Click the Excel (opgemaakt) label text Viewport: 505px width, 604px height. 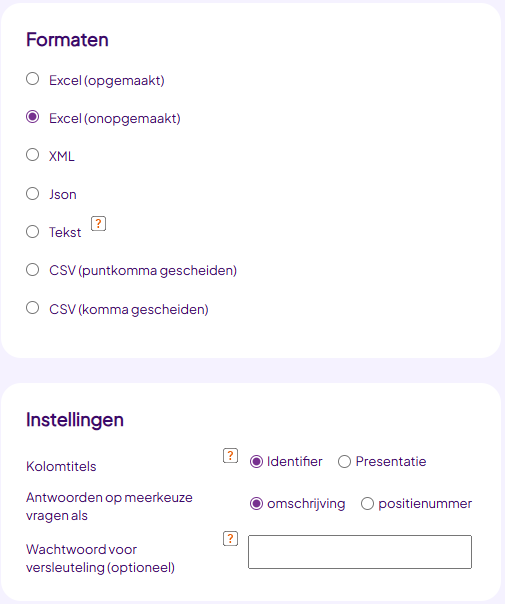point(107,81)
